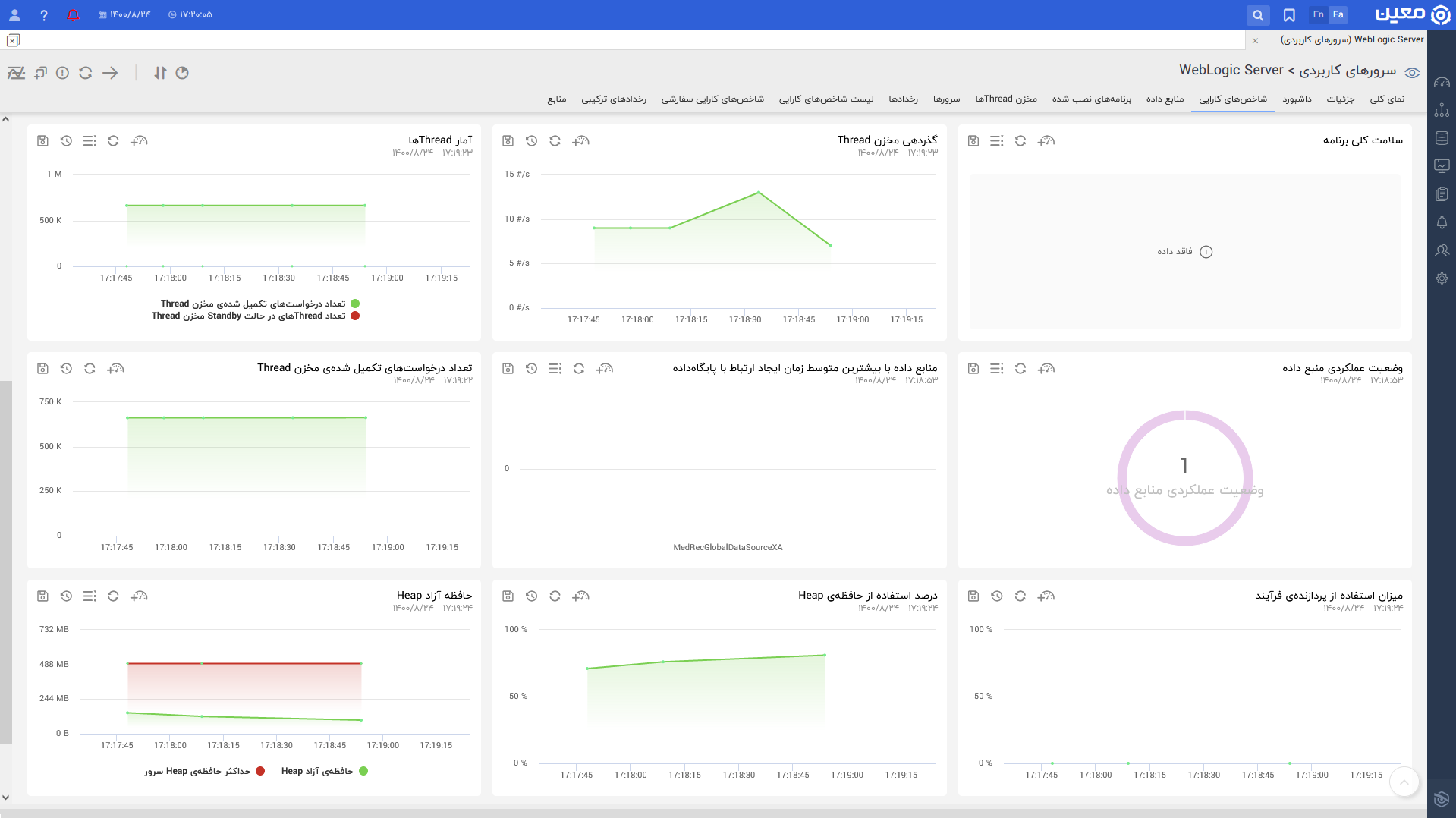This screenshot has width=1456, height=818.
Task: Open the database icon in right sidebar
Action: (1442, 138)
